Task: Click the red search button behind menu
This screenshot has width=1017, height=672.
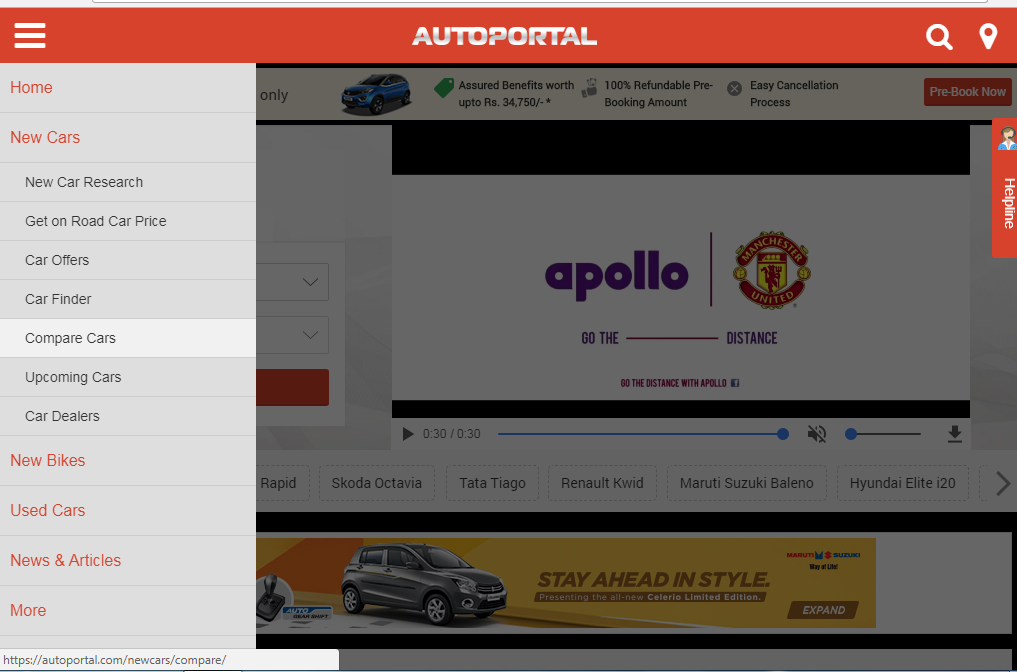Action: (293, 387)
